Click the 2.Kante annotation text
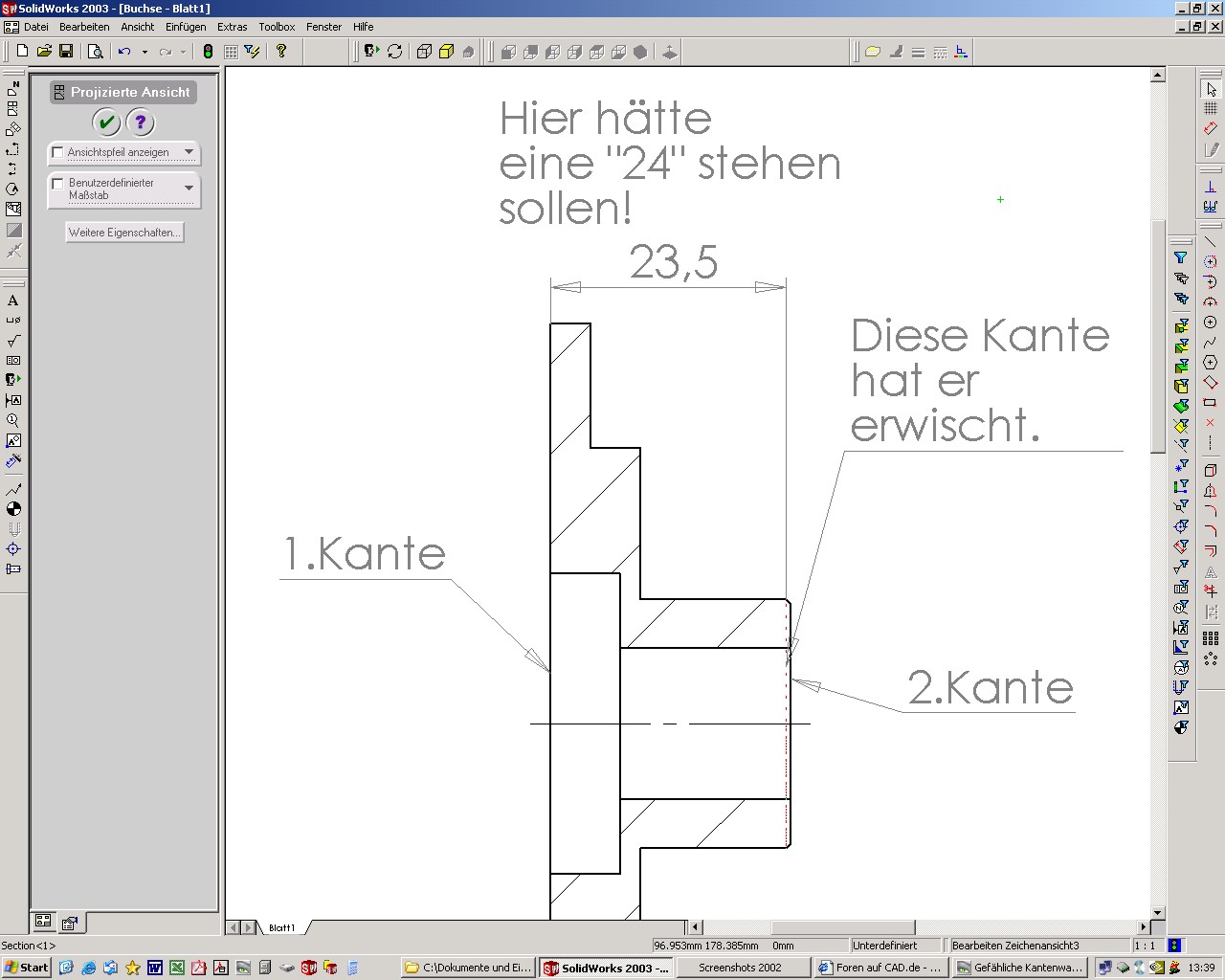The width and height of the screenshot is (1225, 980). click(x=991, y=687)
